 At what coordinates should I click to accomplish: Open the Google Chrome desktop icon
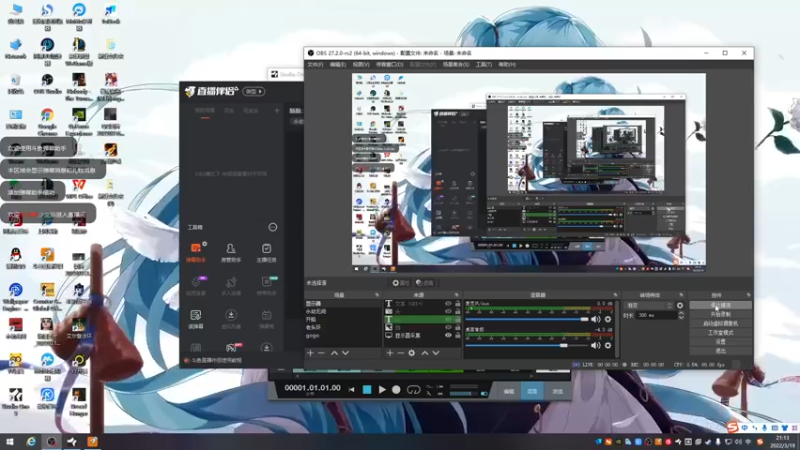(x=47, y=121)
